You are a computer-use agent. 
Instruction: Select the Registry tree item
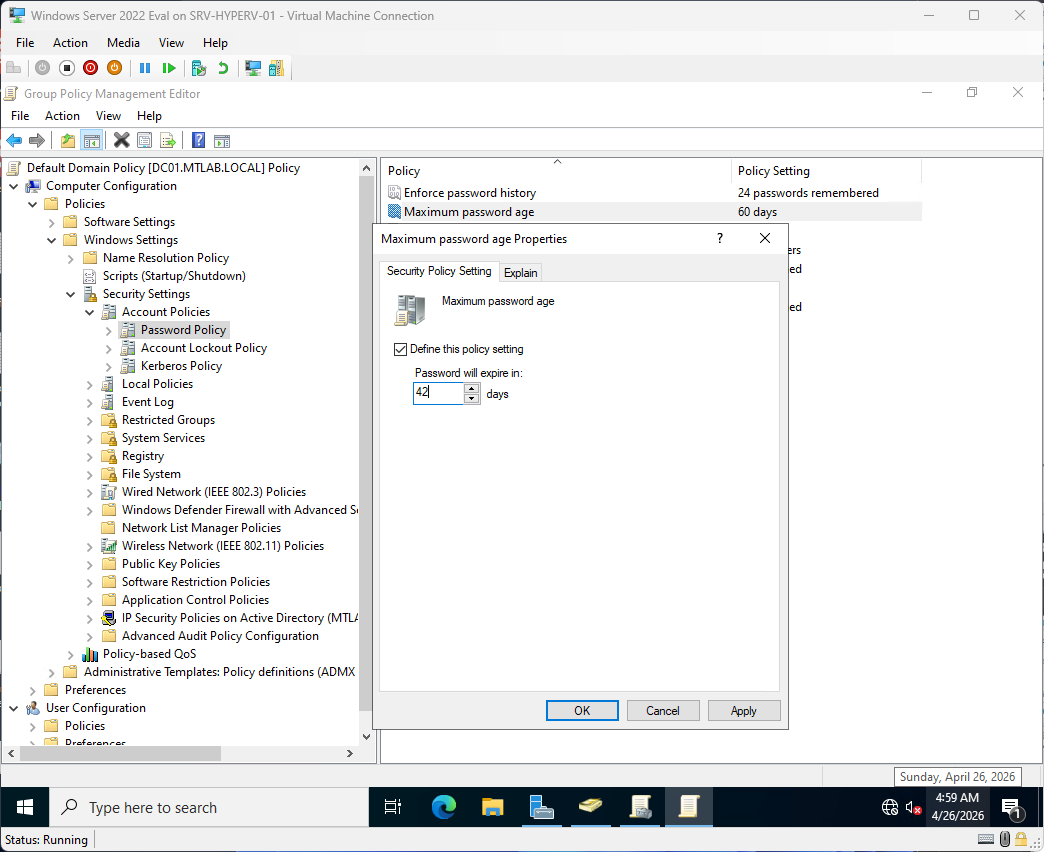(x=142, y=456)
